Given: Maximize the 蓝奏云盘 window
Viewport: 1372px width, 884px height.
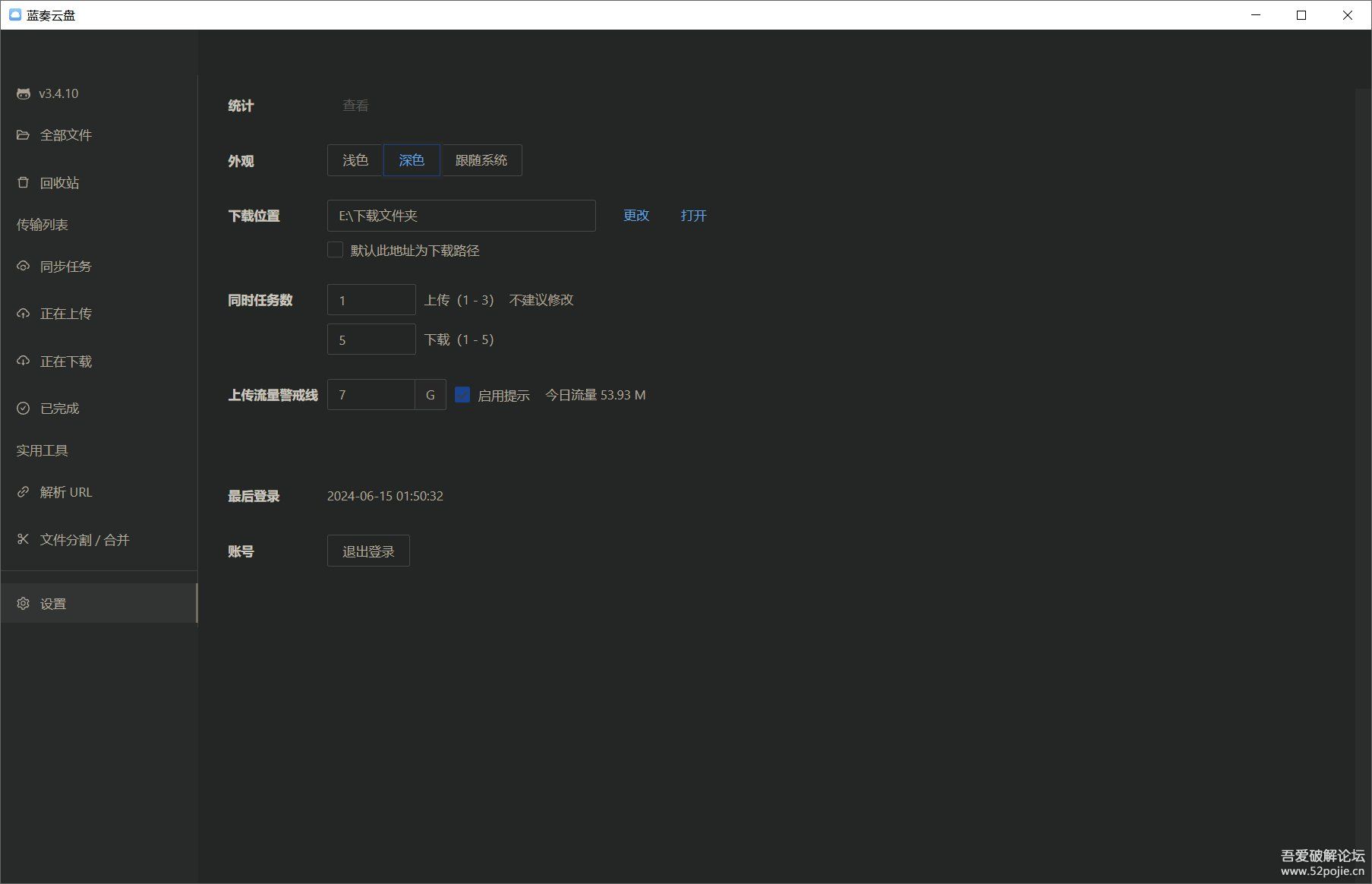Looking at the screenshot, I should tap(1301, 15).
